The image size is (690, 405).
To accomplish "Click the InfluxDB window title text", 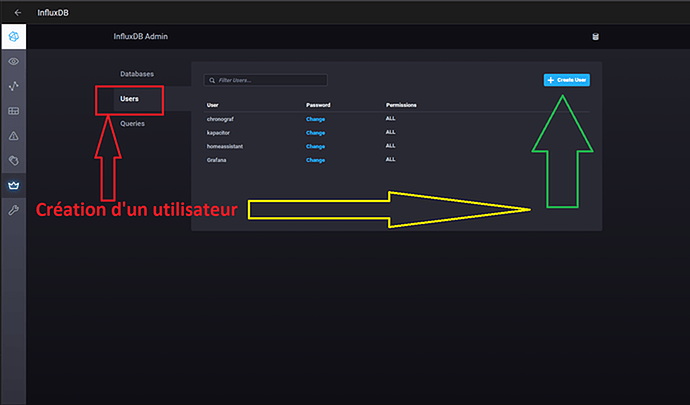I will click(53, 13).
